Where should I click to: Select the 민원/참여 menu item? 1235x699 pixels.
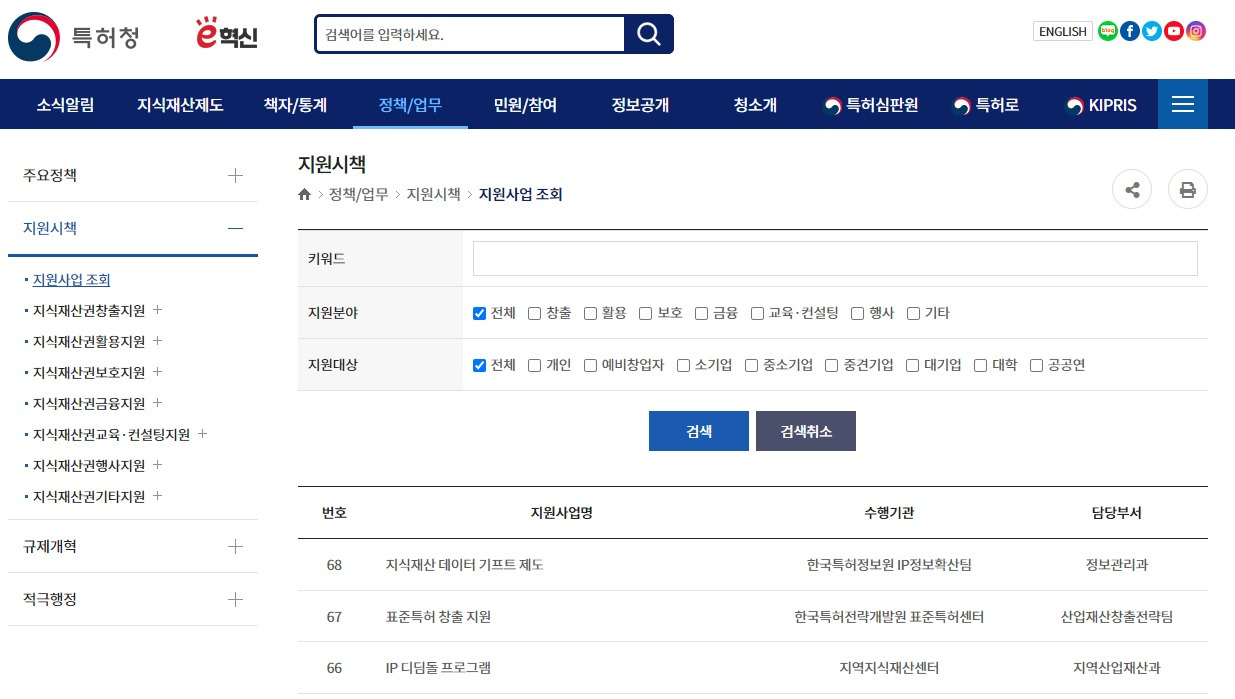[x=524, y=103]
